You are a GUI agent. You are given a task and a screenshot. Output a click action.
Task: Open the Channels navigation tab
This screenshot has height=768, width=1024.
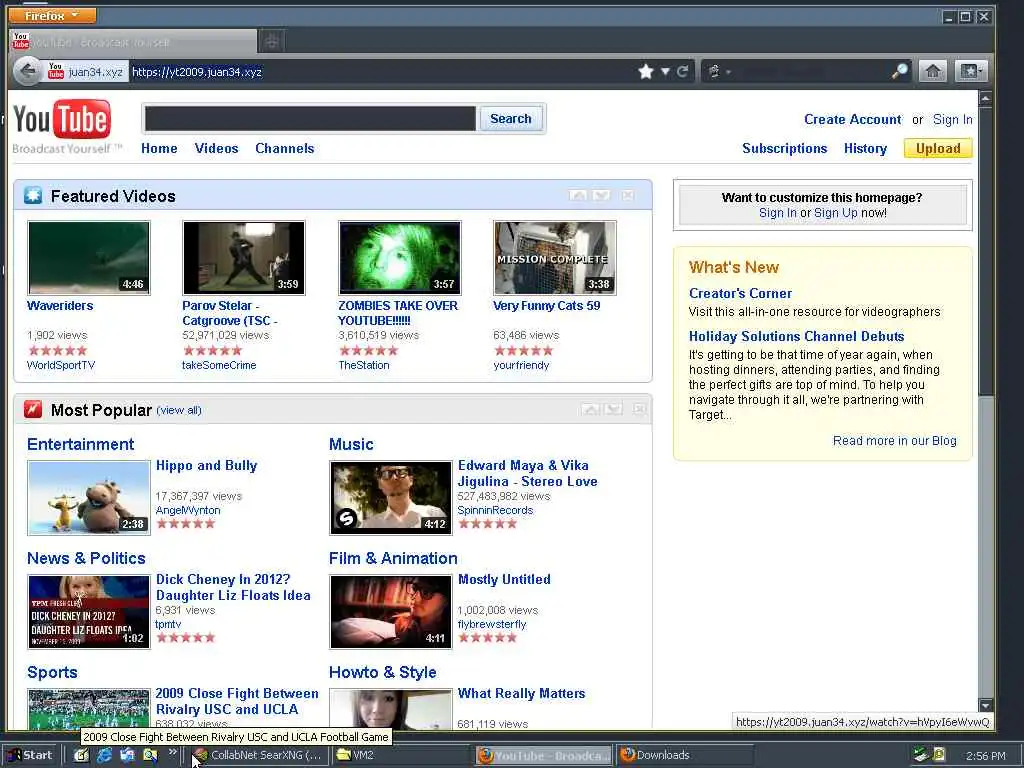click(285, 148)
